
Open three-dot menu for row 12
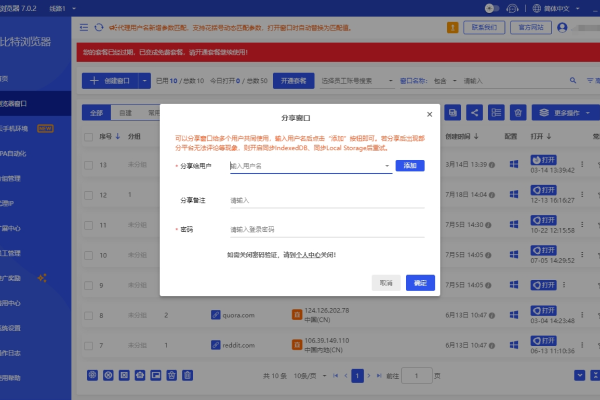tap(582, 194)
